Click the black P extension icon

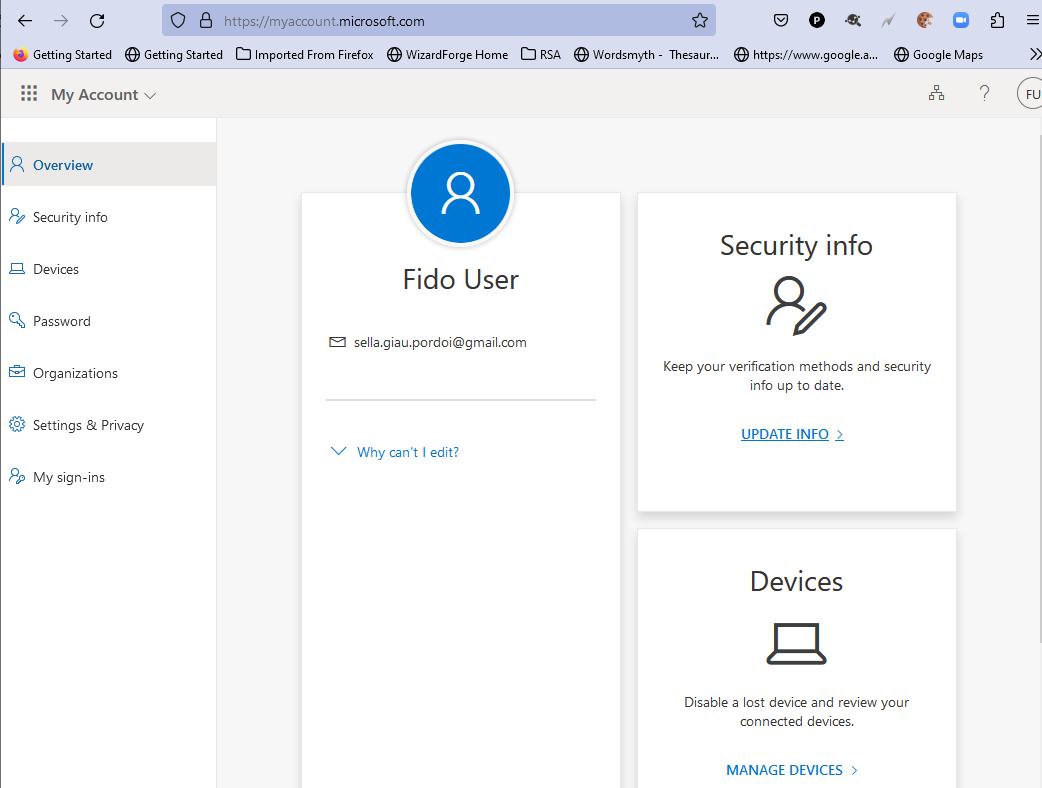(x=817, y=21)
